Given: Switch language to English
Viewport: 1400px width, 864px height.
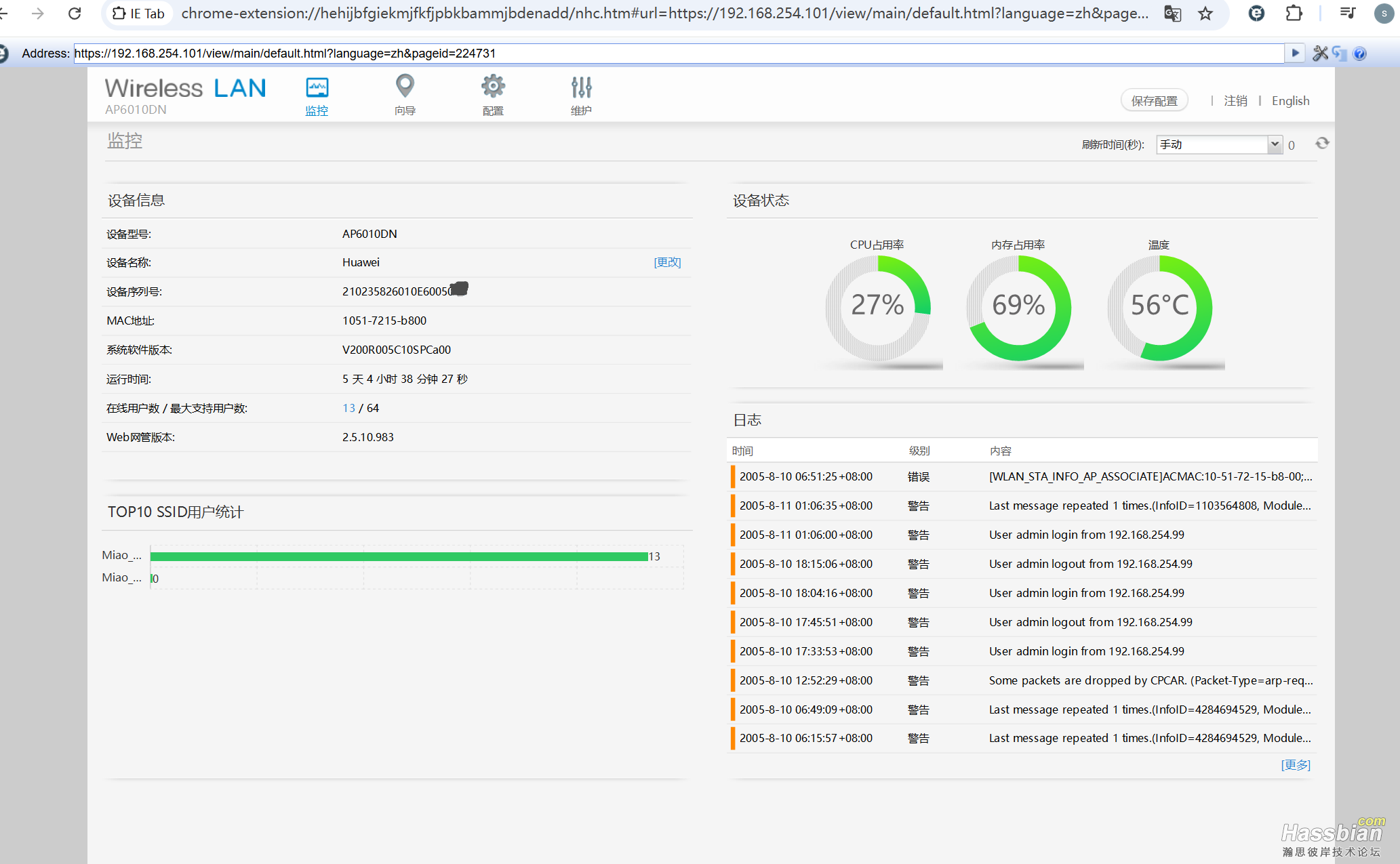Looking at the screenshot, I should [1290, 101].
